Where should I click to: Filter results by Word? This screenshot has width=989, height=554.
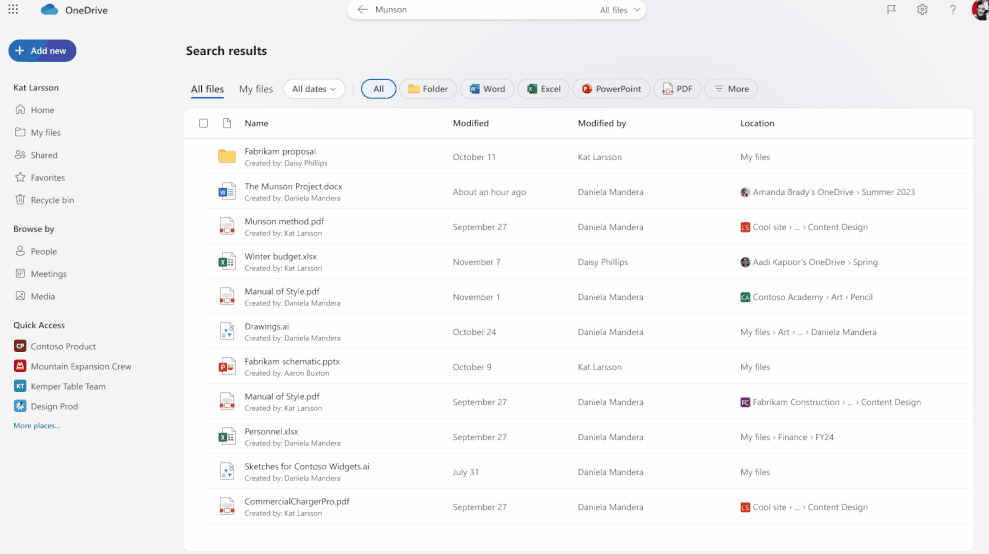tap(487, 89)
